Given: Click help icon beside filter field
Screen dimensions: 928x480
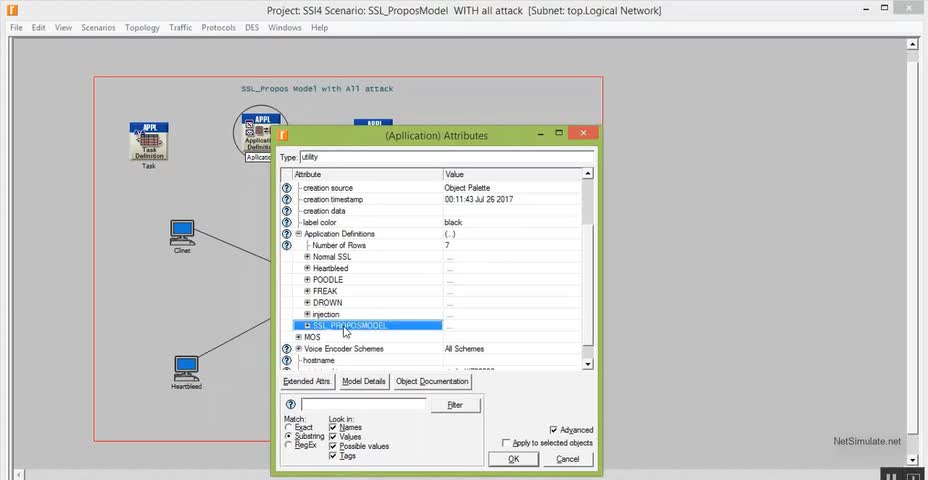Looking at the screenshot, I should click(291, 405).
